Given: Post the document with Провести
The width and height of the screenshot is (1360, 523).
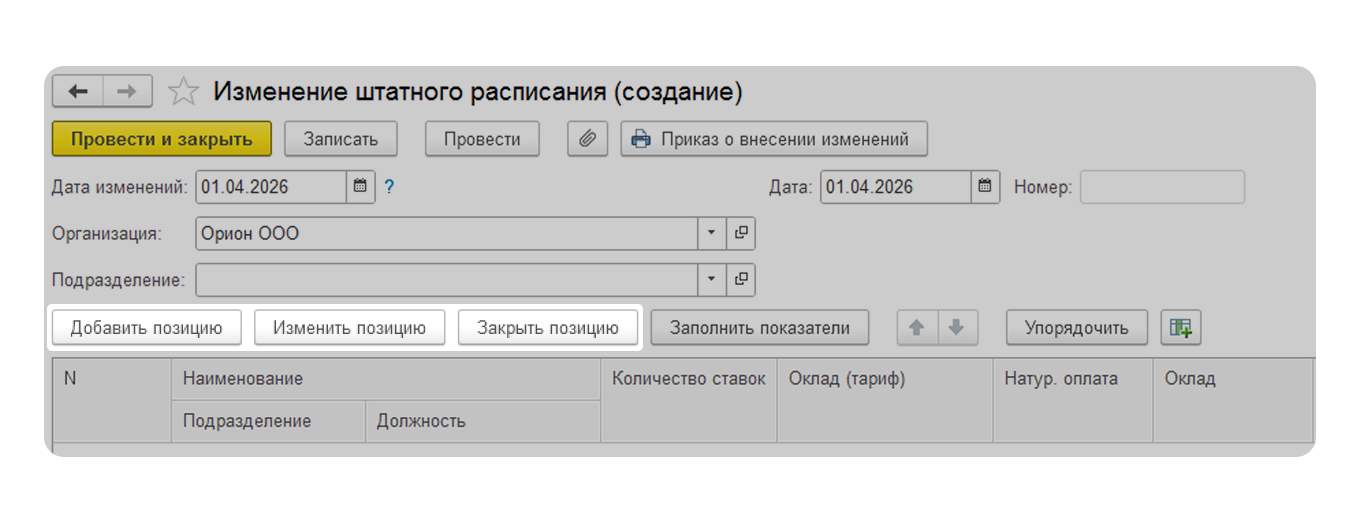Looking at the screenshot, I should (482, 139).
